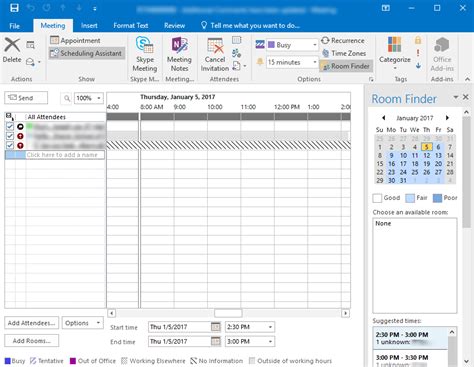Open the Show As Busy dropdown
This screenshot has height=367, width=474.
pos(315,45)
